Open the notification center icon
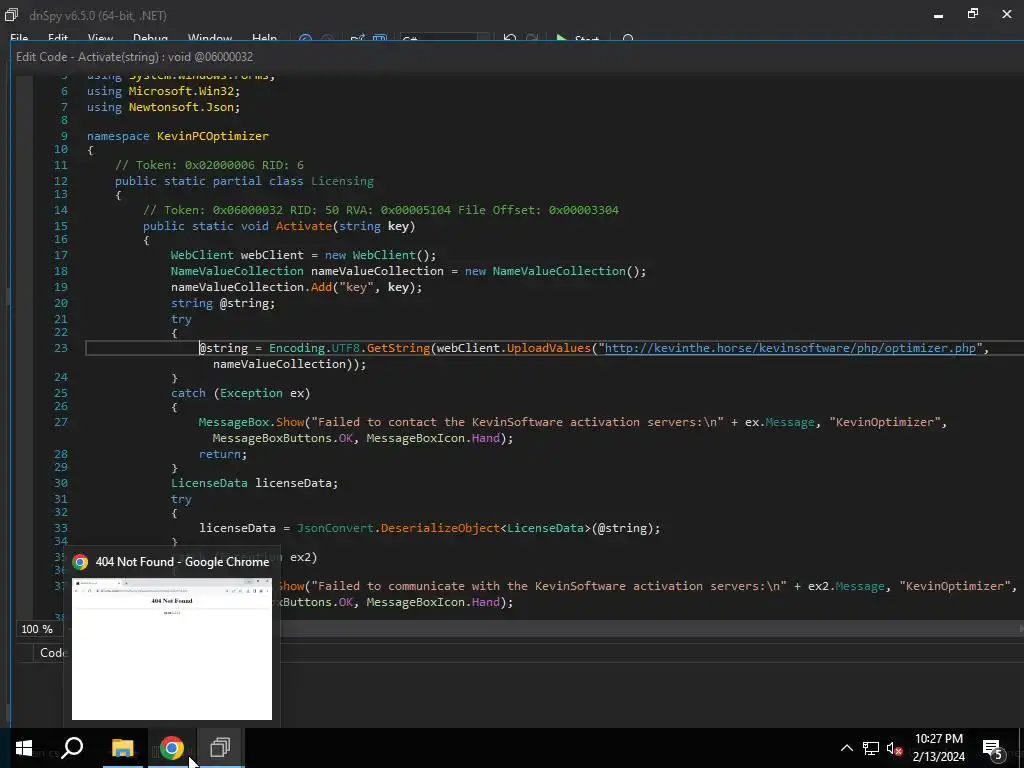 tap(993, 748)
